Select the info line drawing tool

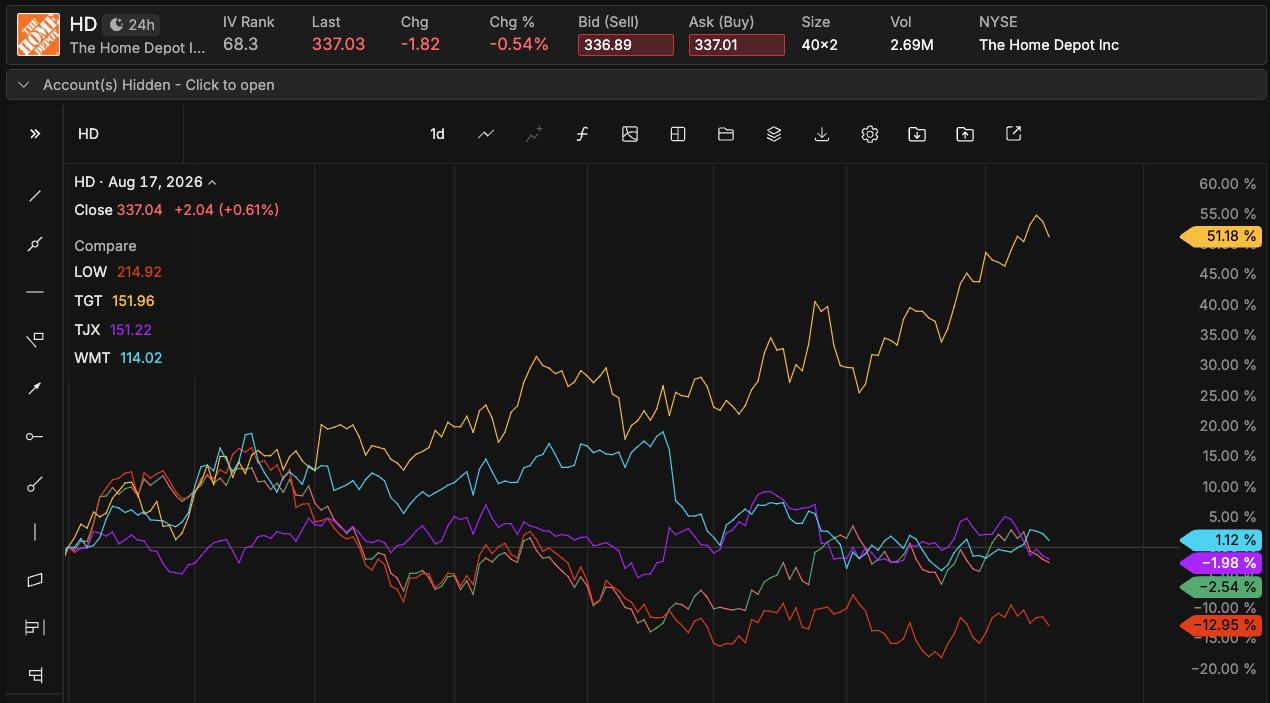pyautogui.click(x=35, y=244)
